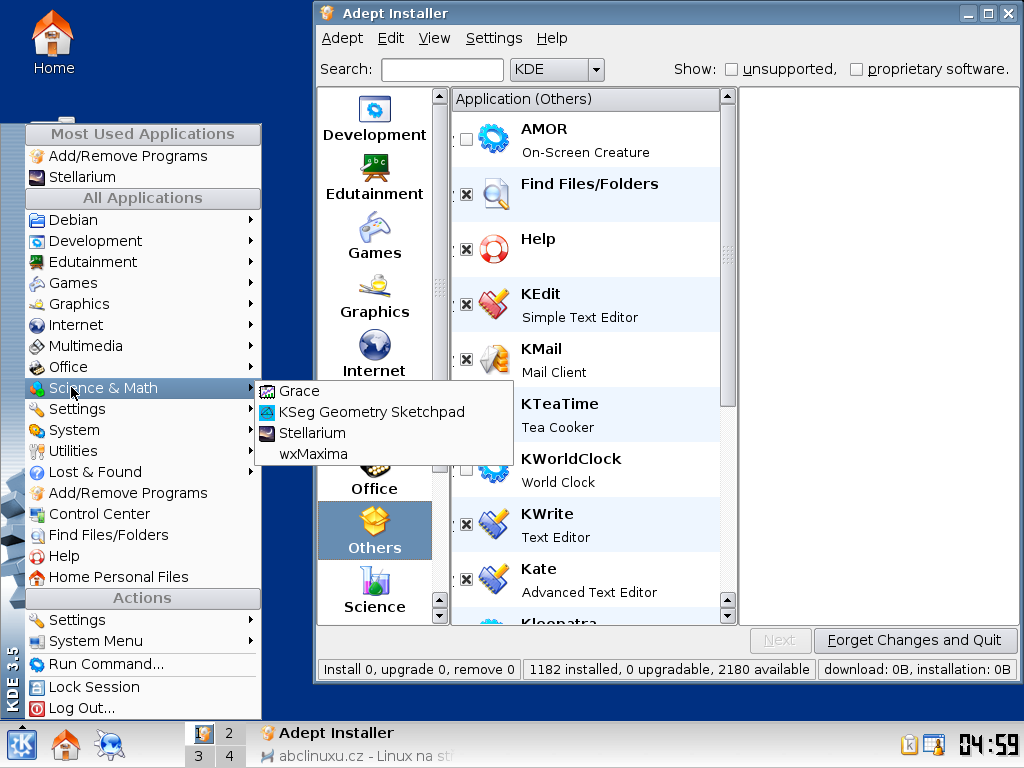Click Forget Changes and Quit
Viewport: 1024px width, 768px height.
[915, 640]
